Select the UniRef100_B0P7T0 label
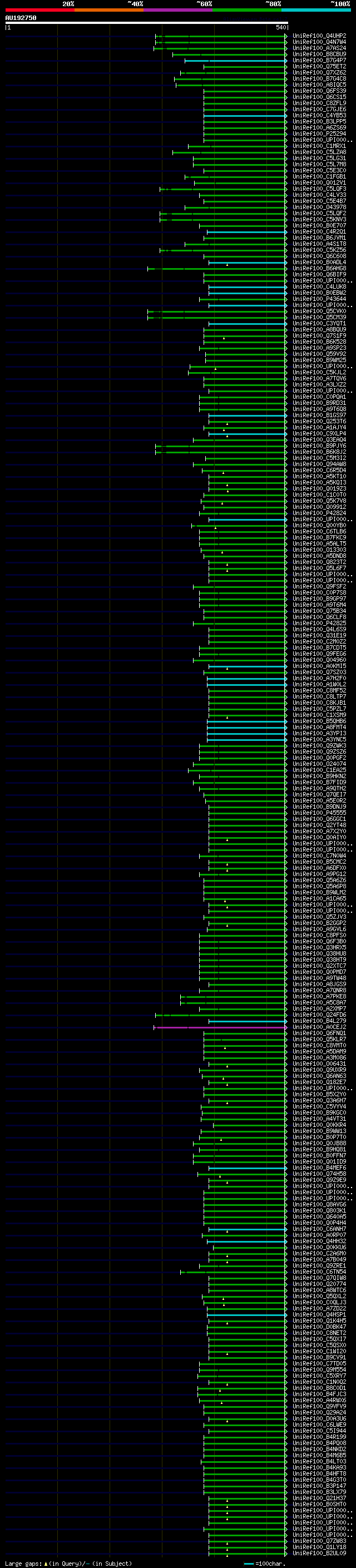 pos(319,1137)
